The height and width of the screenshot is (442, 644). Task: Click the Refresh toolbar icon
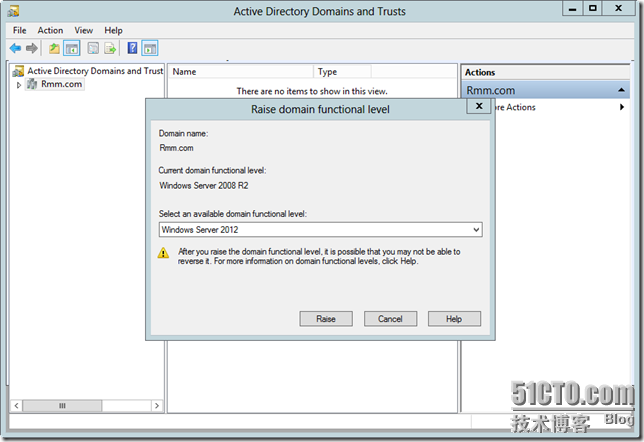[93, 48]
